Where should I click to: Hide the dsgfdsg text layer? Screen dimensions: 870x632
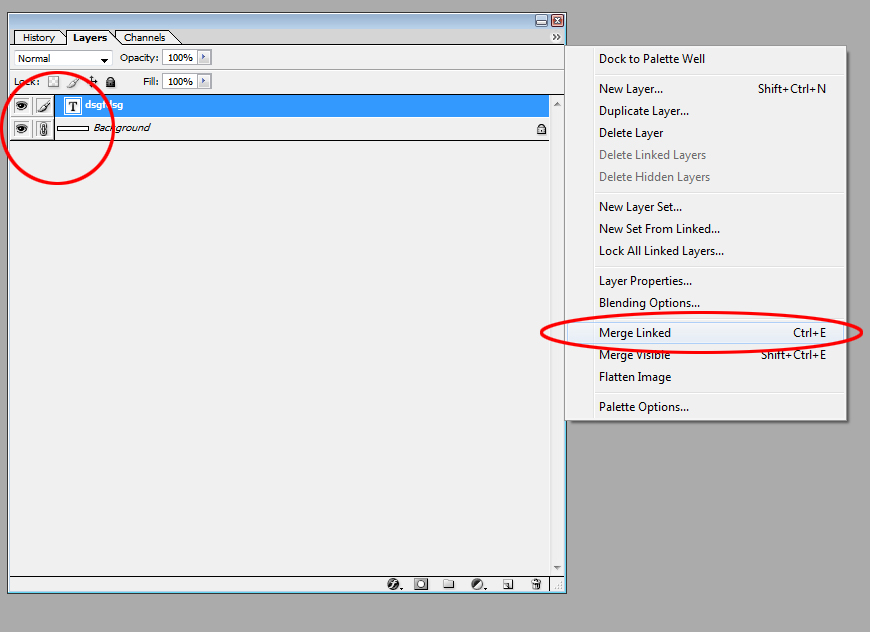(x=21, y=105)
